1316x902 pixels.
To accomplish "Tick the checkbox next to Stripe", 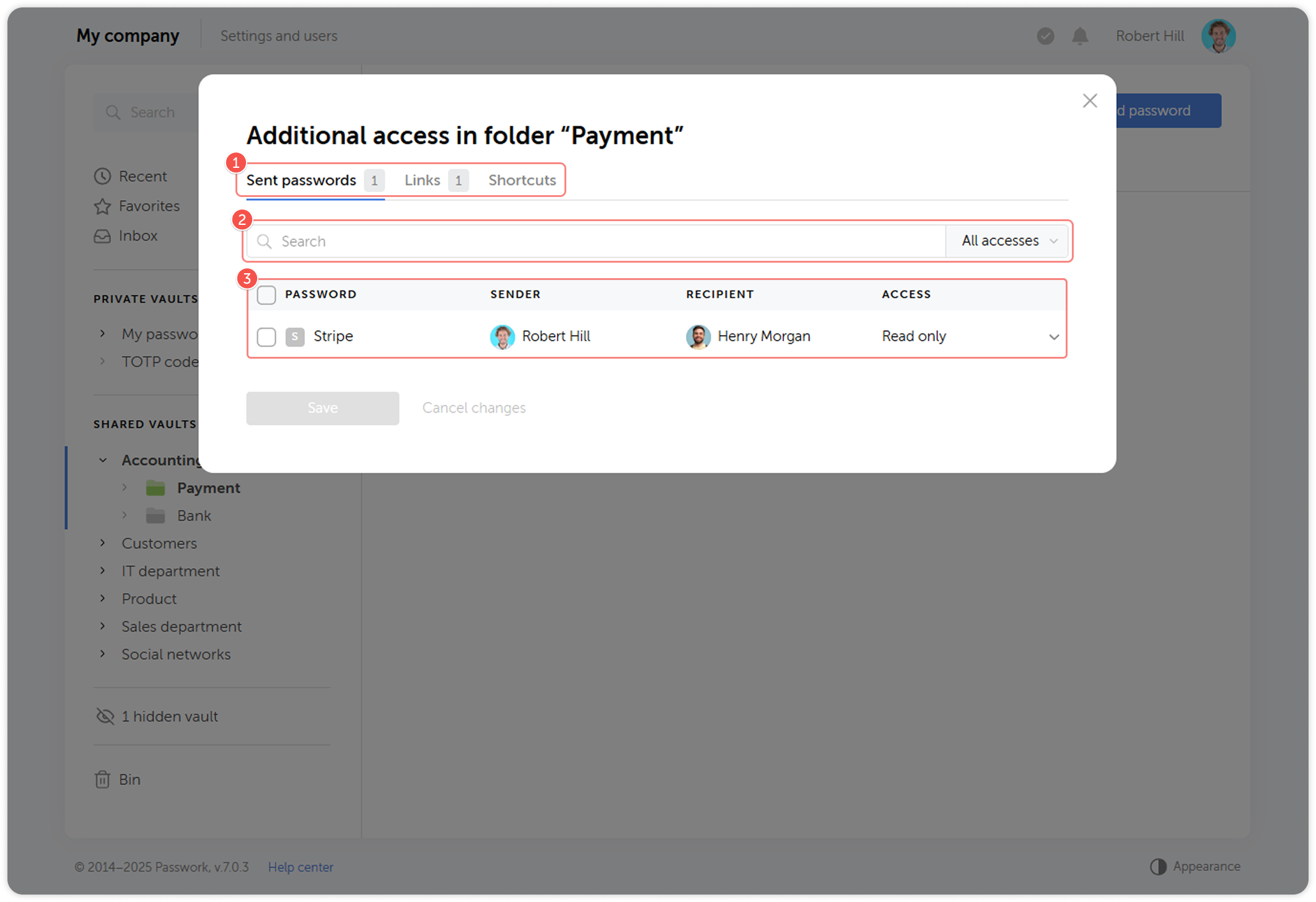I will tap(266, 336).
